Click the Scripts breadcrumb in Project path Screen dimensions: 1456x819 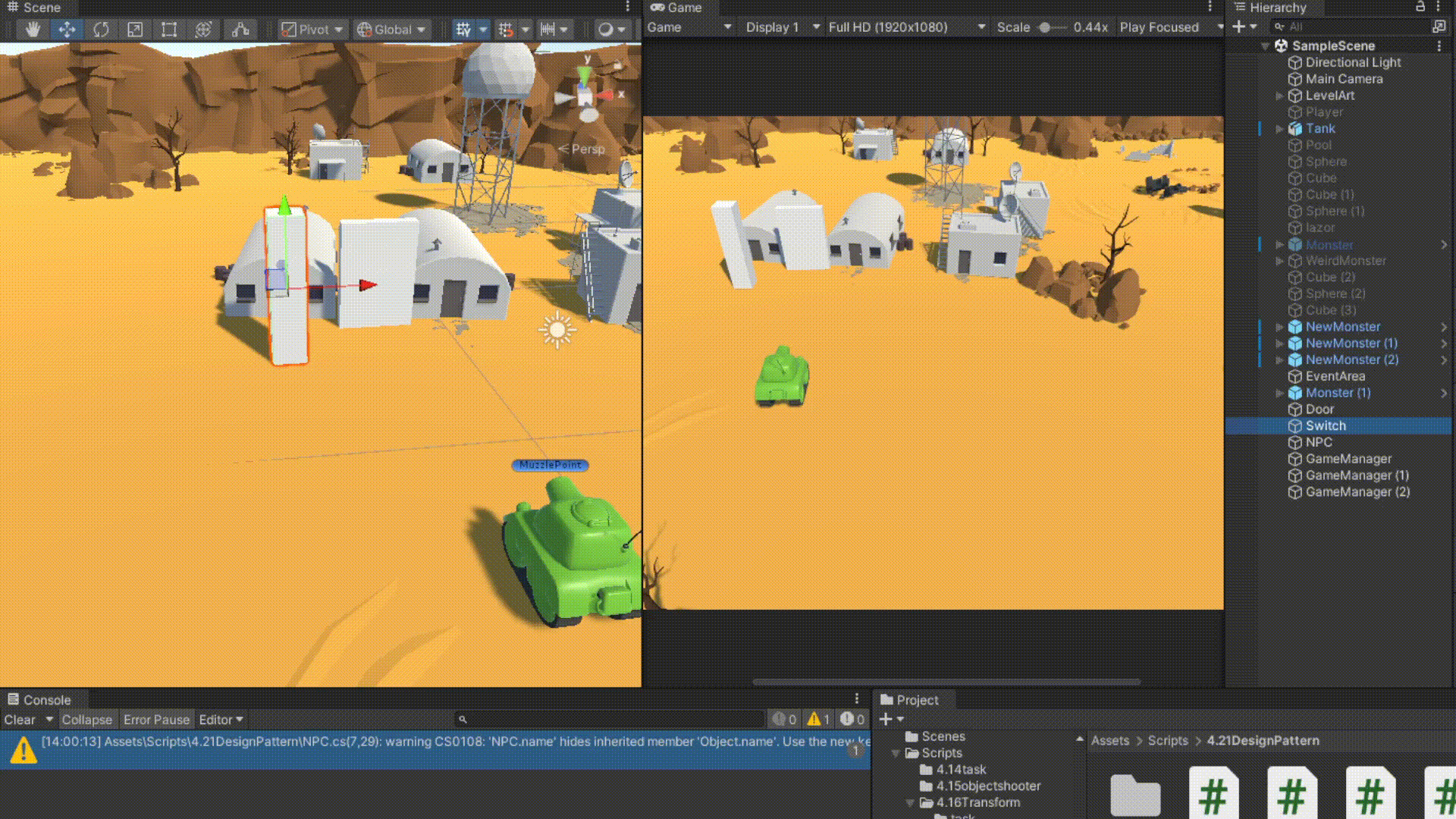(x=1167, y=740)
